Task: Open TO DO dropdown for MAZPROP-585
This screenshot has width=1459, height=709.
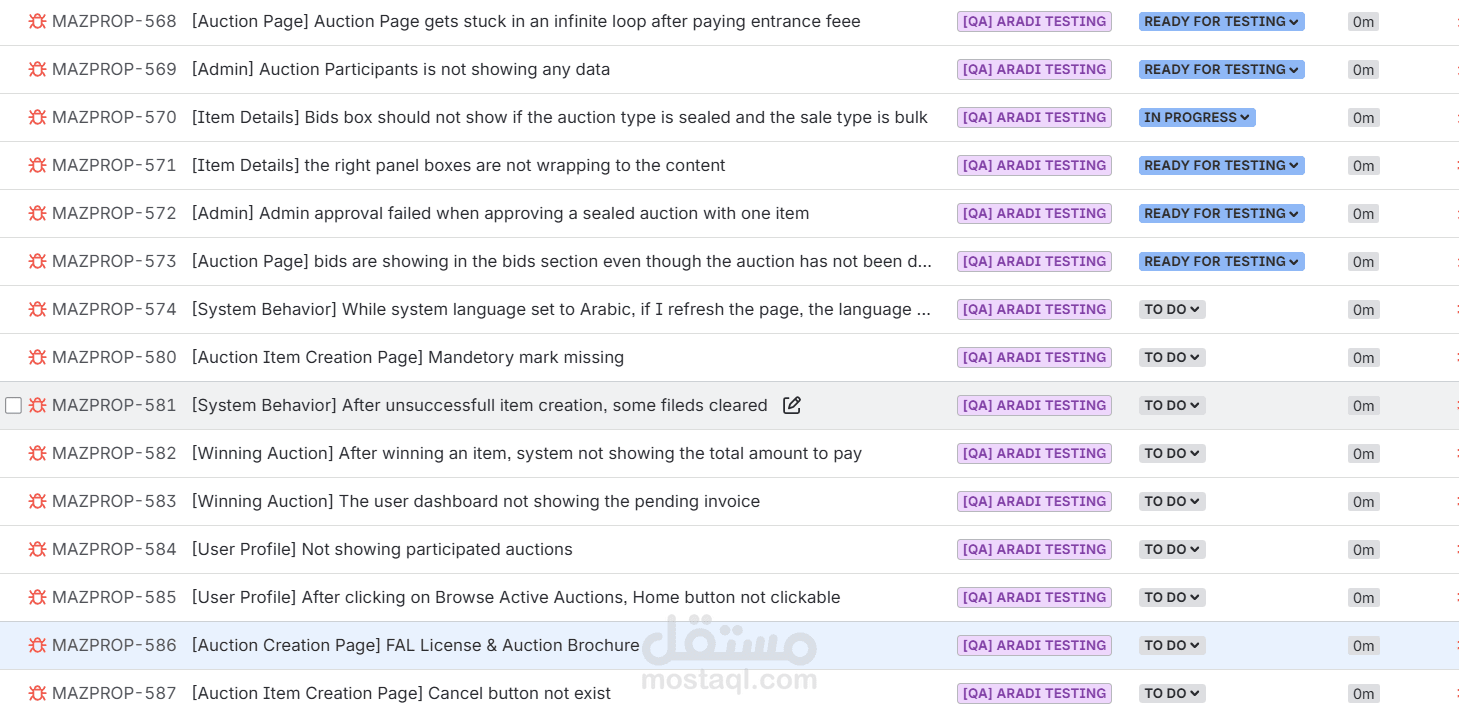Action: (1172, 597)
